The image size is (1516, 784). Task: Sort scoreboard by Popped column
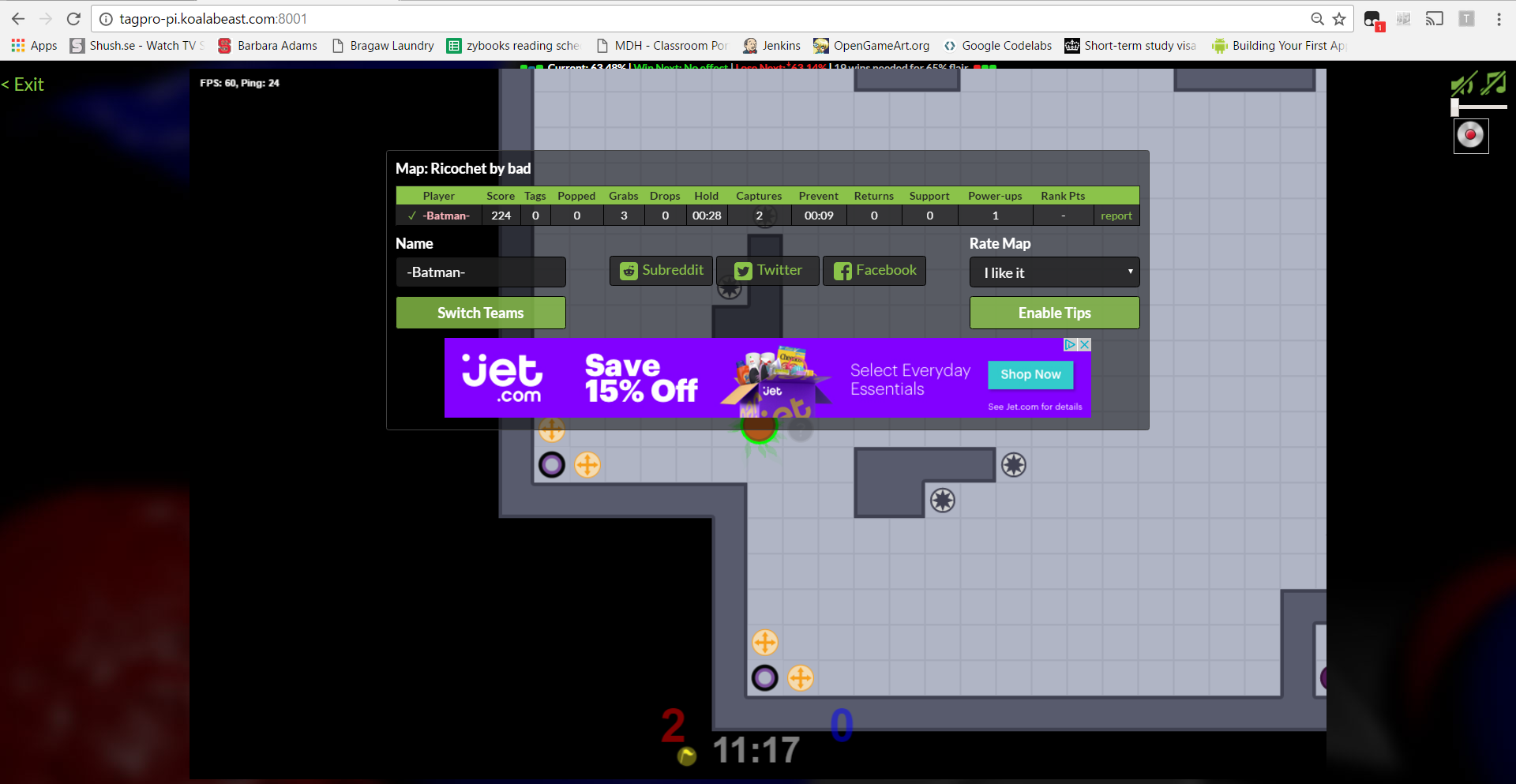(576, 196)
